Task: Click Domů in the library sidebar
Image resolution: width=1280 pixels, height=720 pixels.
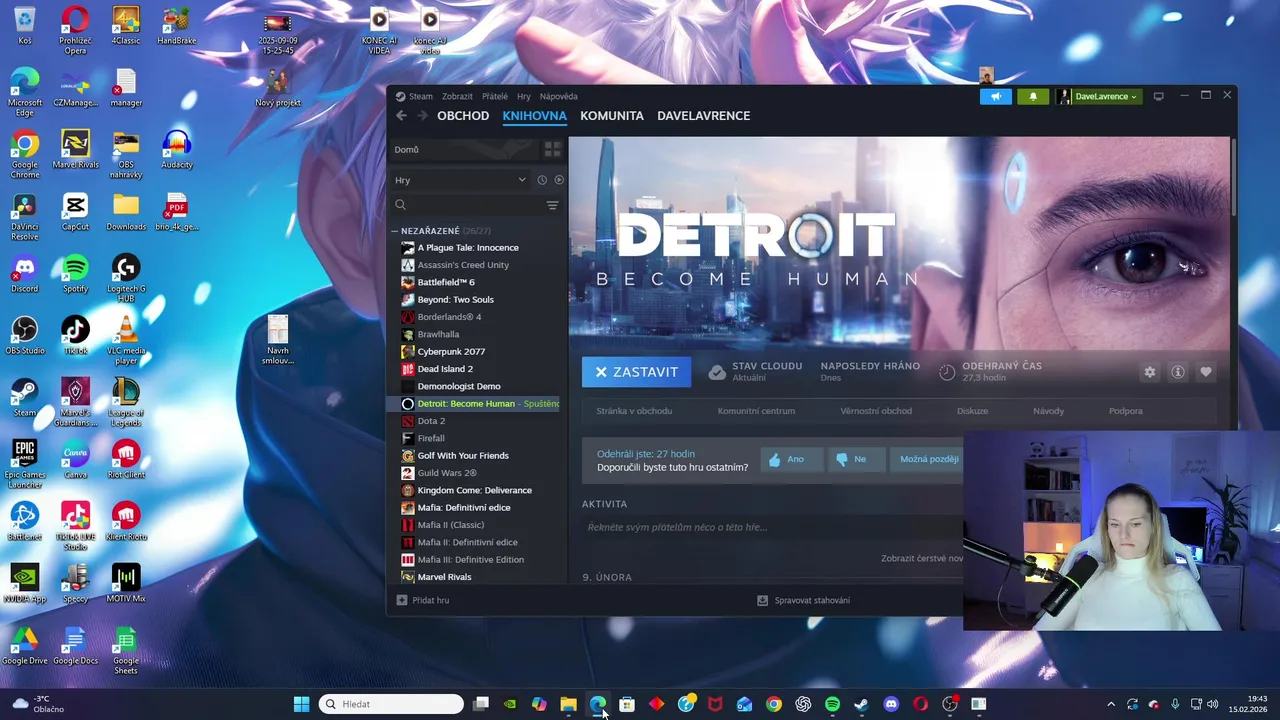Action: pyautogui.click(x=464, y=150)
